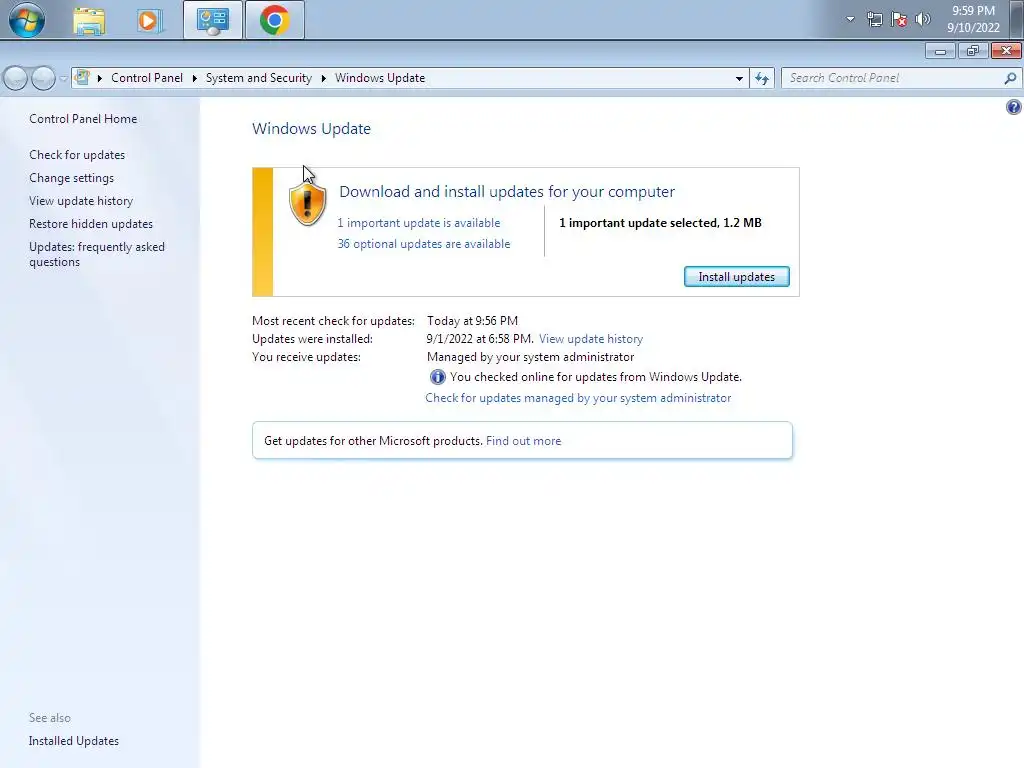The height and width of the screenshot is (768, 1024).
Task: Minimize the Windows Update window
Action: (940, 51)
